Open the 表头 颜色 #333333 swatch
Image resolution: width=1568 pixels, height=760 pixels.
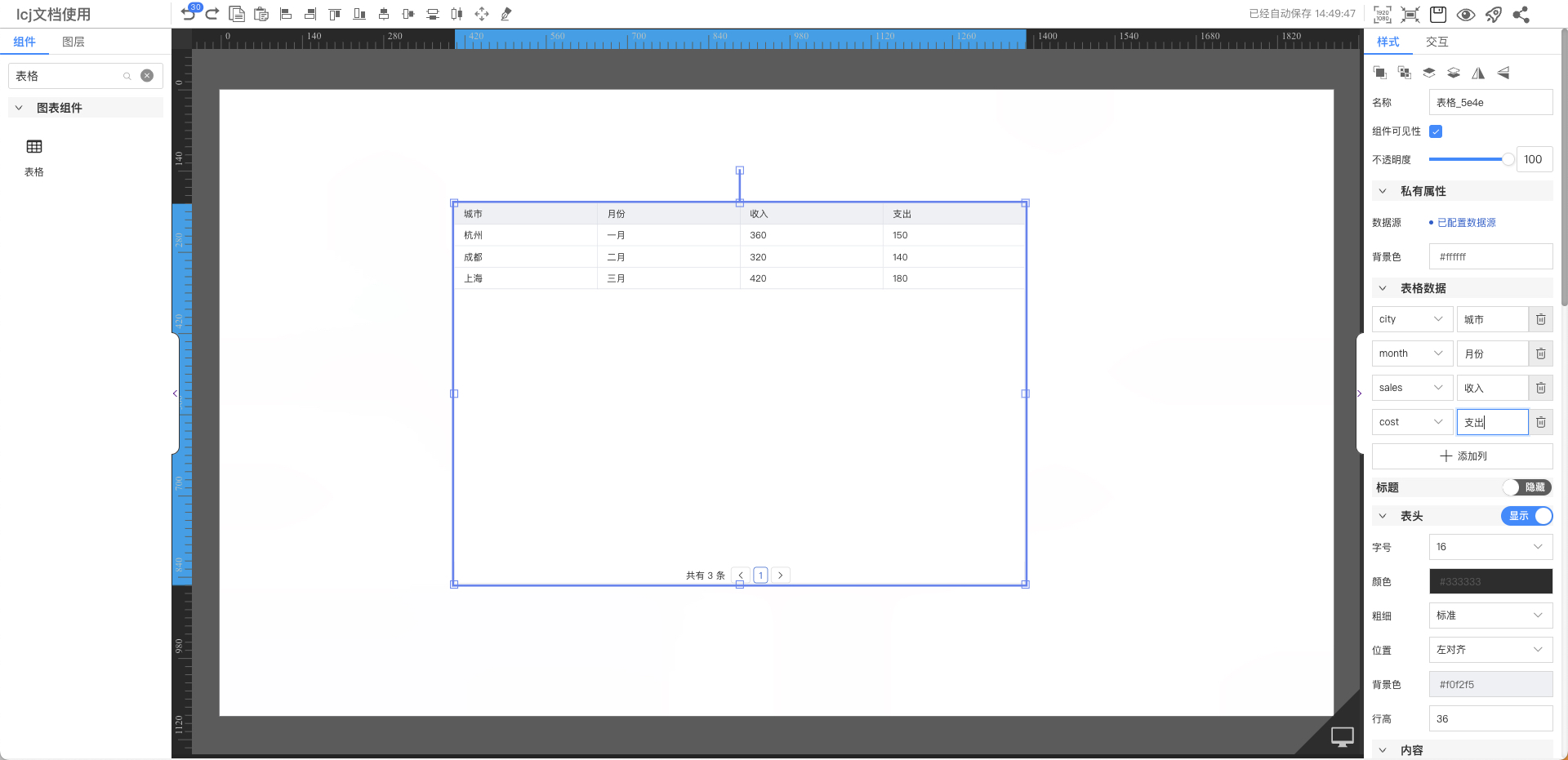pos(1490,581)
